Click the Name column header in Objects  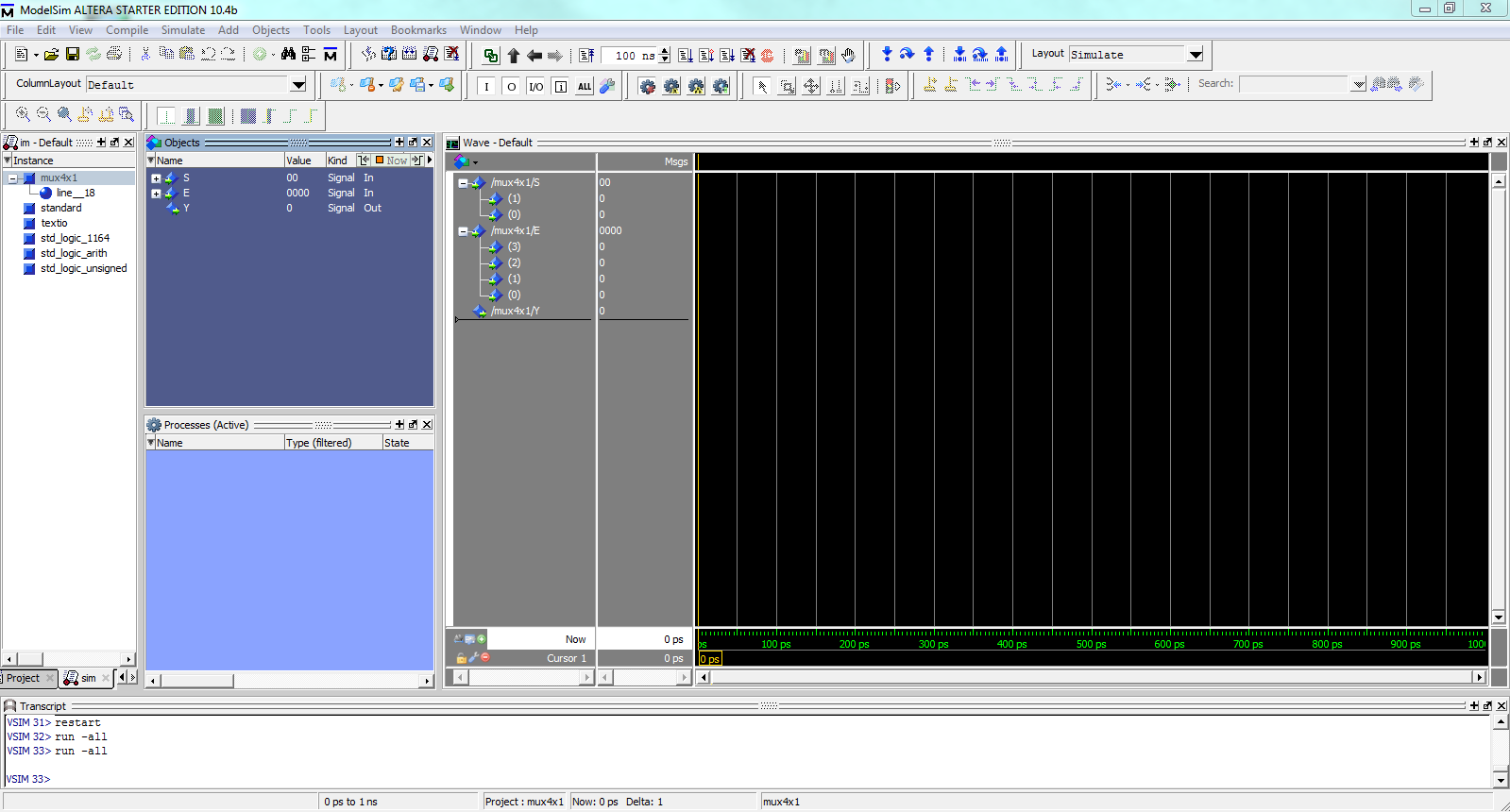219,161
